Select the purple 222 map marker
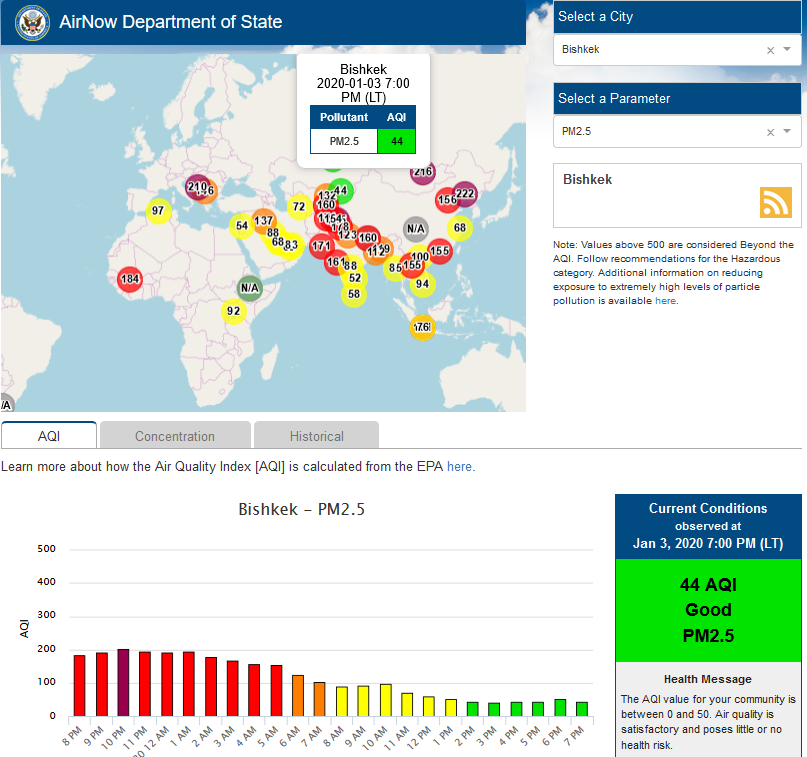 coord(465,194)
